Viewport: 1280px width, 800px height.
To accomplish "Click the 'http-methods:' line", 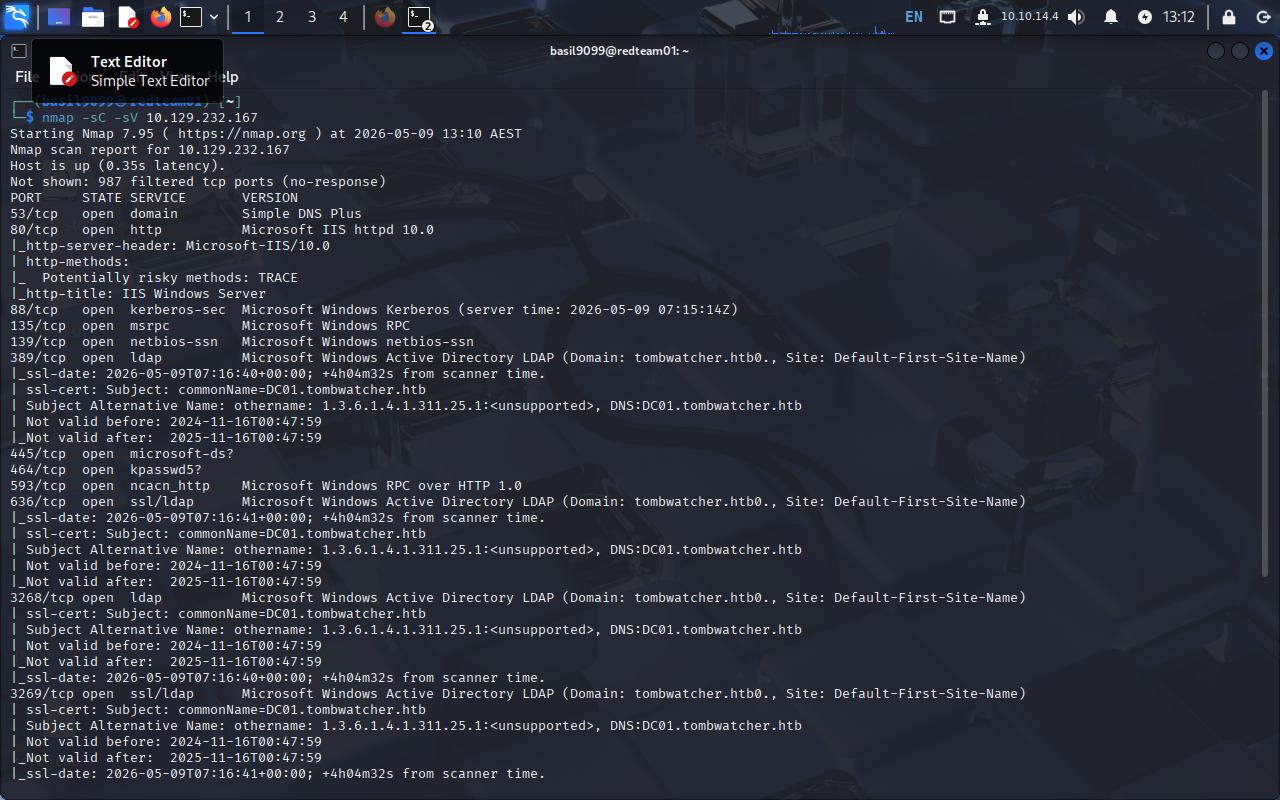I will pyautogui.click(x=70, y=262).
